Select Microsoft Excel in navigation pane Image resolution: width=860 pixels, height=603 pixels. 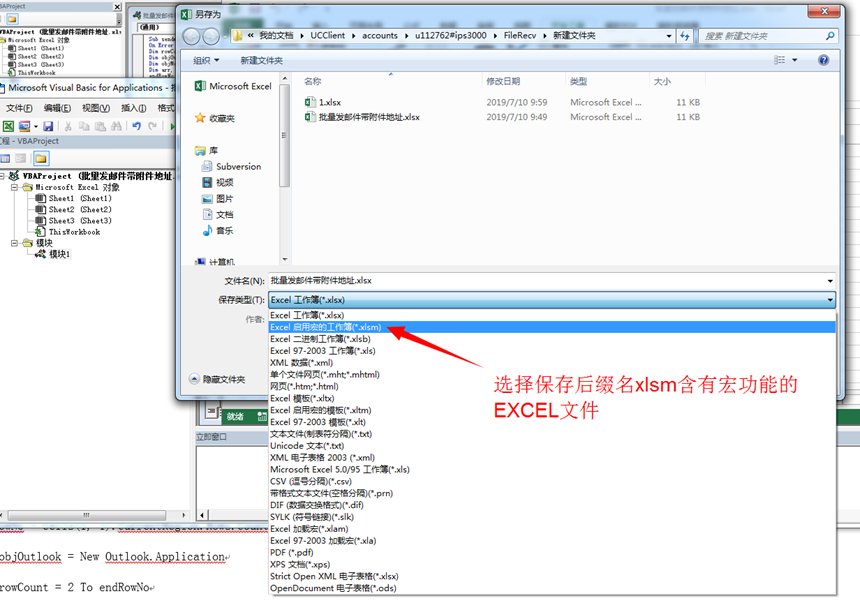pos(234,86)
